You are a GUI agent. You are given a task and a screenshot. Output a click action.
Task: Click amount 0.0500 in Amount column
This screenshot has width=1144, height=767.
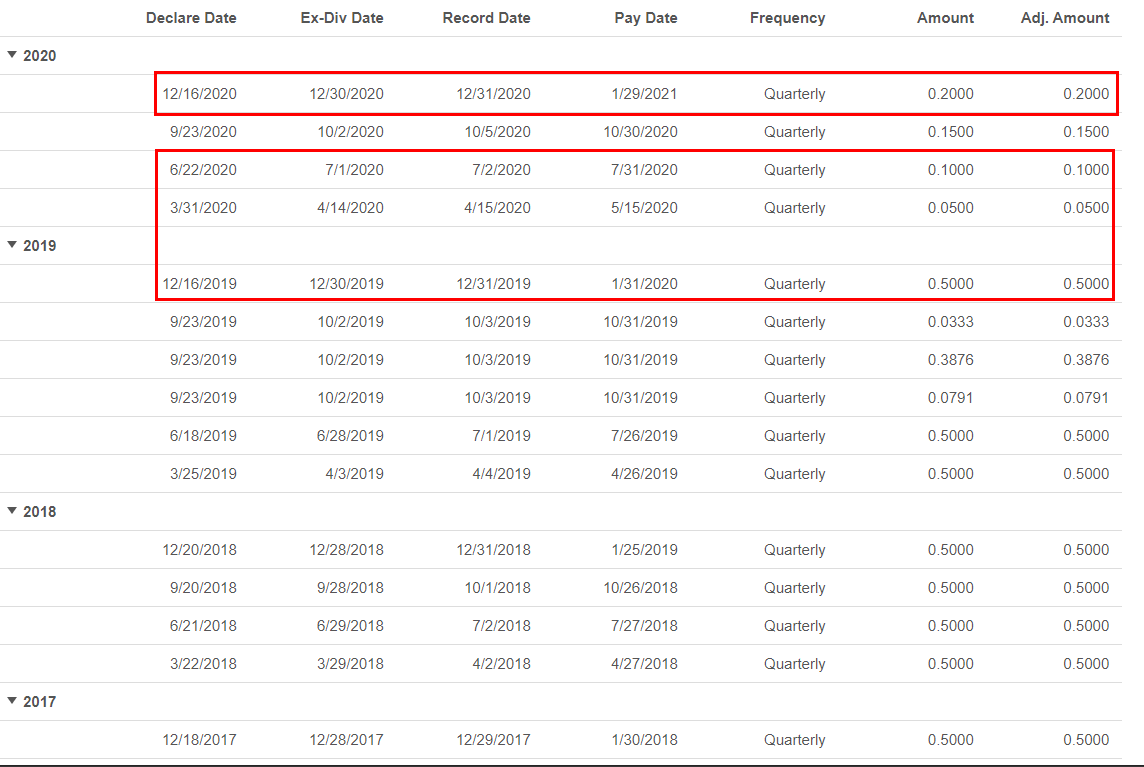tap(951, 207)
